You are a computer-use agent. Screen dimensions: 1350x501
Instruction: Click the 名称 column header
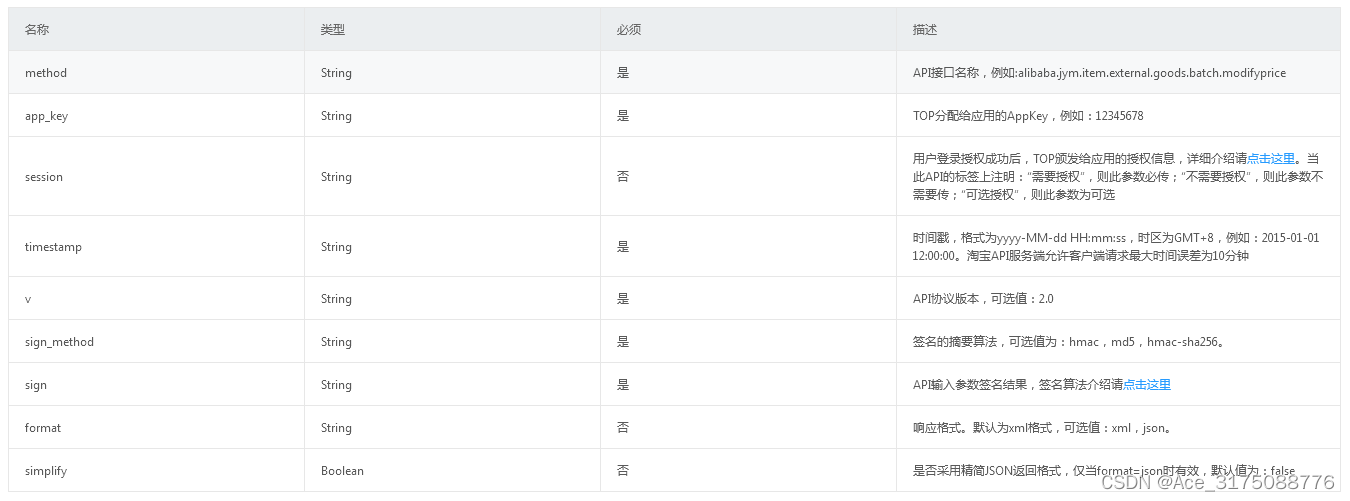click(37, 30)
